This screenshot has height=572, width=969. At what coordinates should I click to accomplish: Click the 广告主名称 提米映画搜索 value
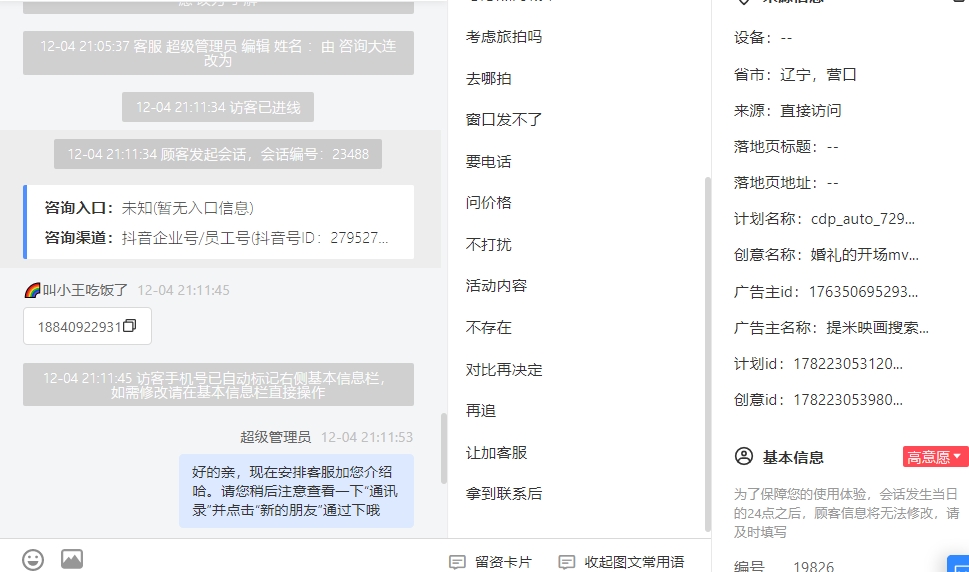(878, 327)
